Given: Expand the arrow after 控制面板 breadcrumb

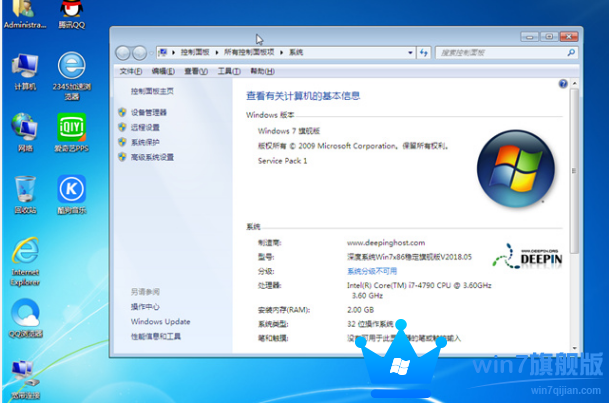Looking at the screenshot, I should 217,52.
